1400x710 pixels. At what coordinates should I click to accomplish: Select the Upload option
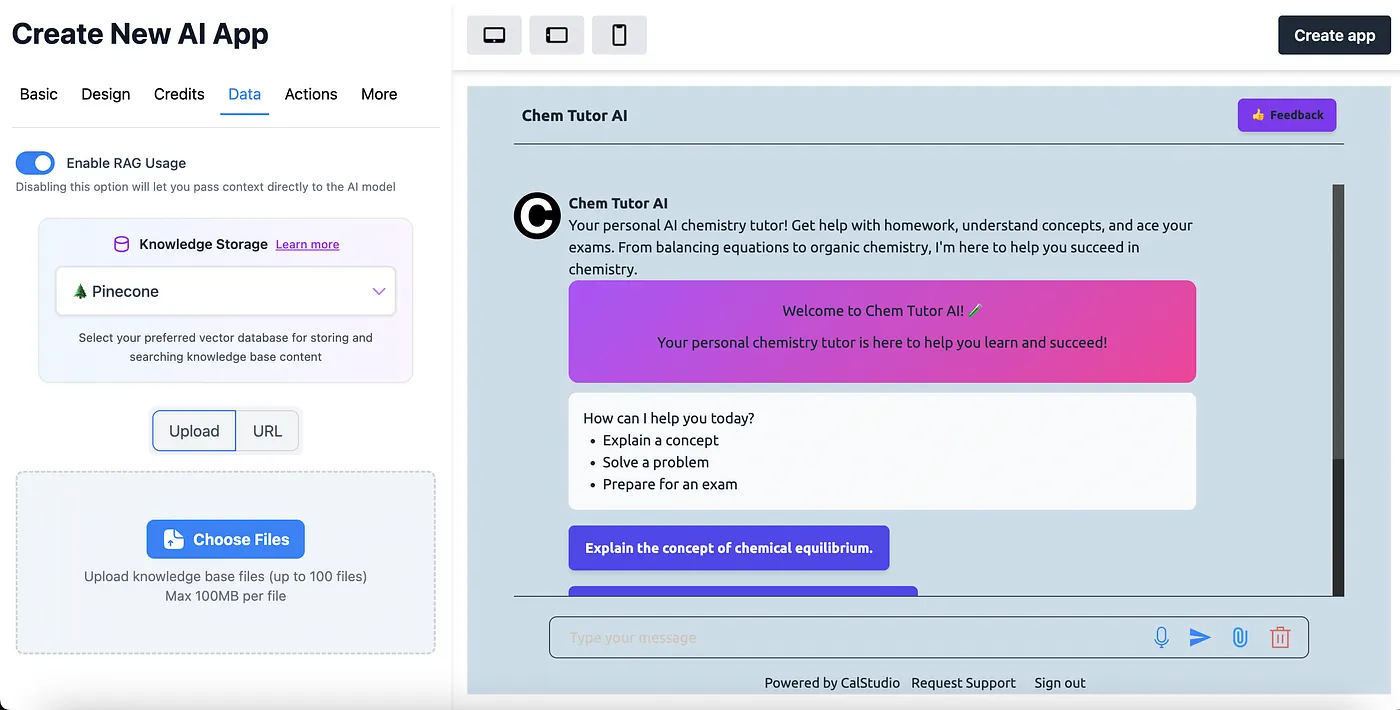193,430
